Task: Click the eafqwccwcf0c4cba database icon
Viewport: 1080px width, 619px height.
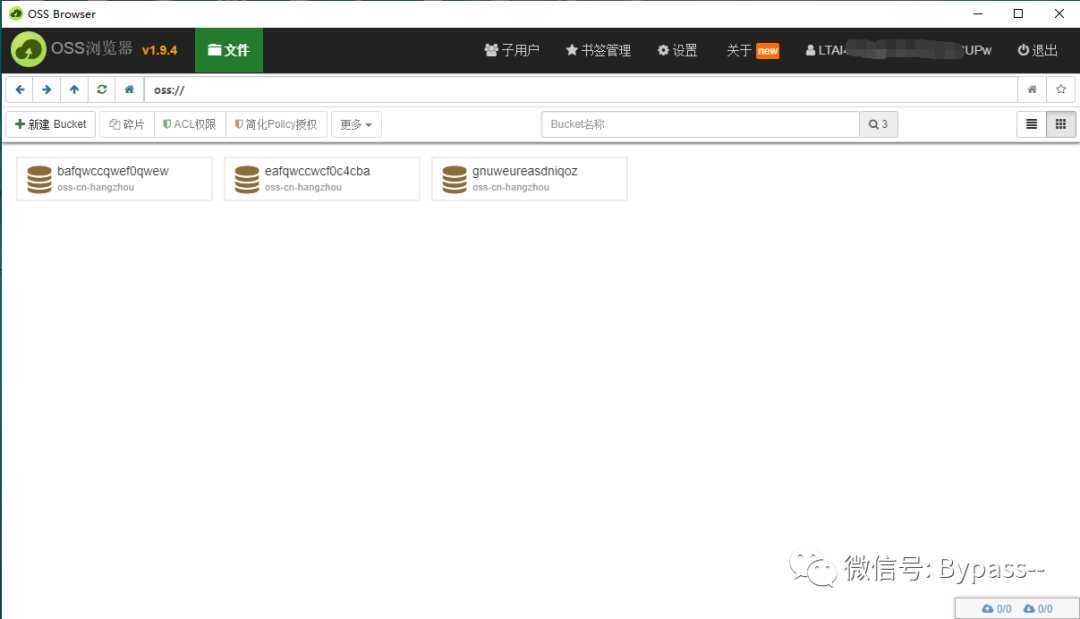Action: (x=247, y=179)
